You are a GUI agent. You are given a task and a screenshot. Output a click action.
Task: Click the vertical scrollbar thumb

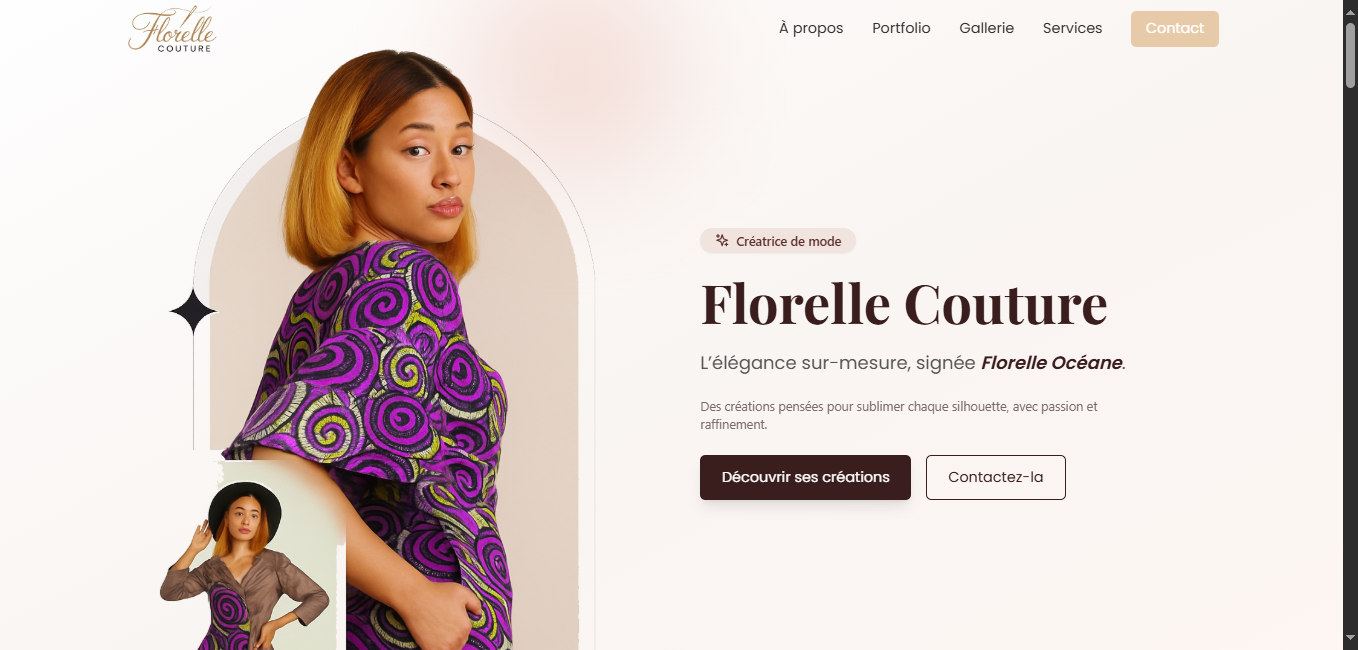point(1350,55)
